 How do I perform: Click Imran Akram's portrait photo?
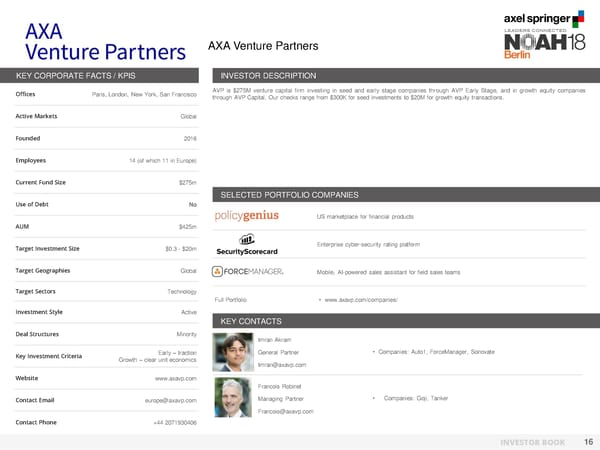click(233, 353)
